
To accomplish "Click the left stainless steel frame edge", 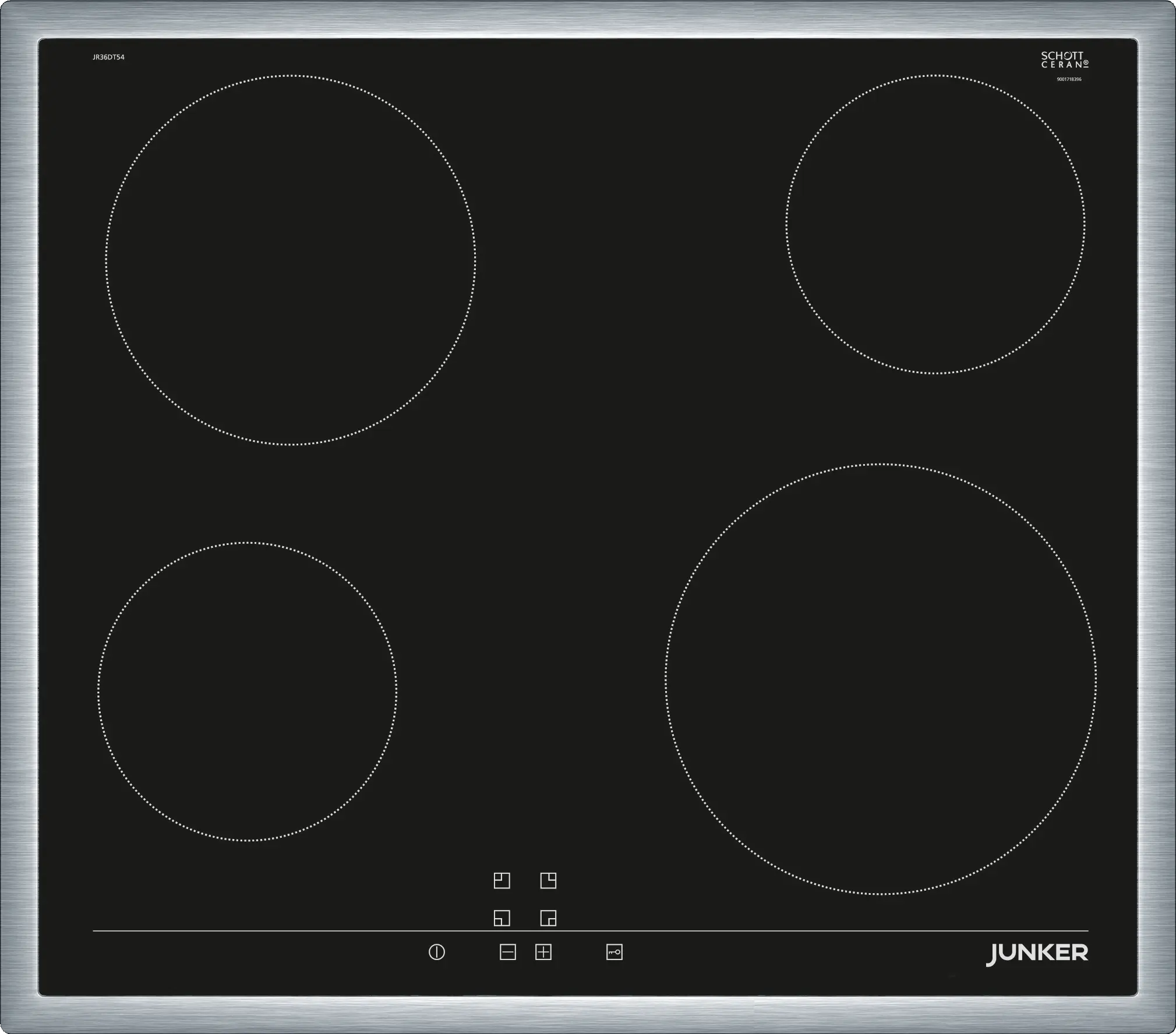I will [x=19, y=517].
